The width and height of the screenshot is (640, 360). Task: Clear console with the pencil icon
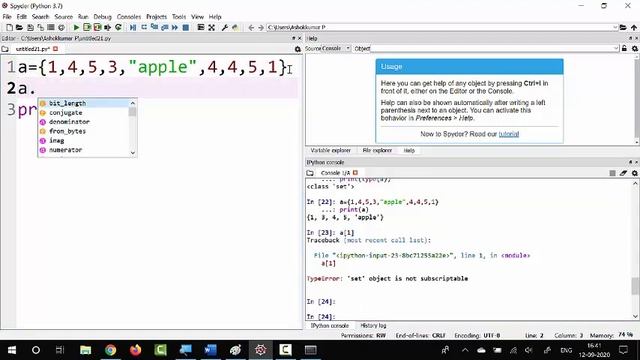[x=623, y=173]
